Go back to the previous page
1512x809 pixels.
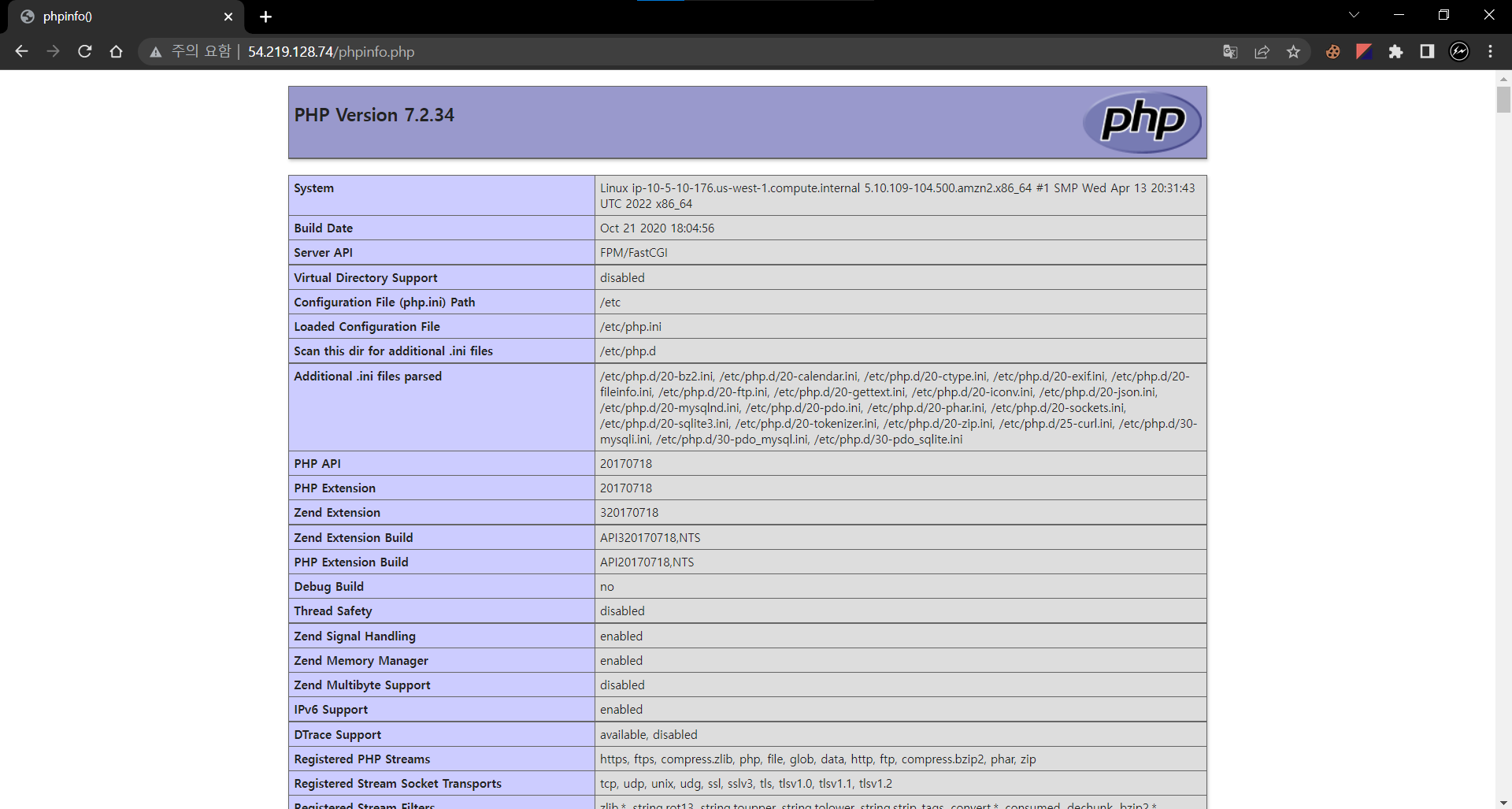pyautogui.click(x=21, y=51)
